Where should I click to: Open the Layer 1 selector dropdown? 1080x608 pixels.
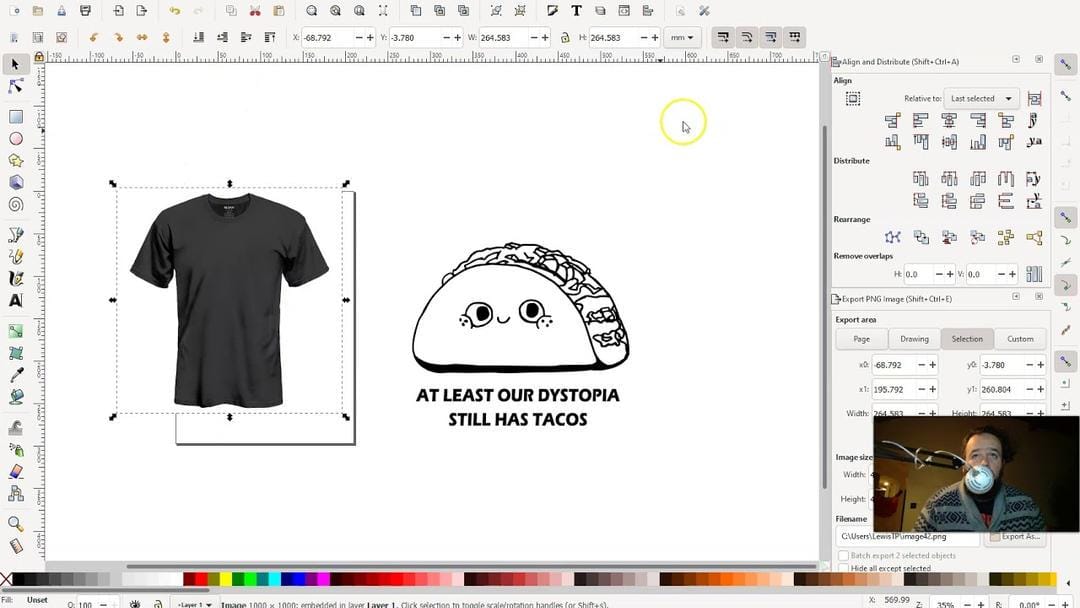click(x=192, y=603)
